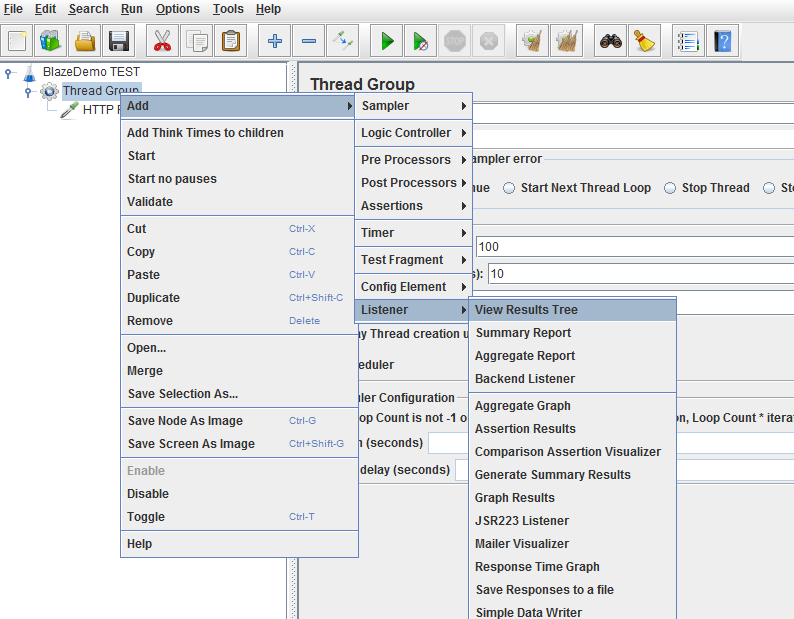This screenshot has width=794, height=619.
Task: Open the question mark Help icon
Action: (722, 41)
